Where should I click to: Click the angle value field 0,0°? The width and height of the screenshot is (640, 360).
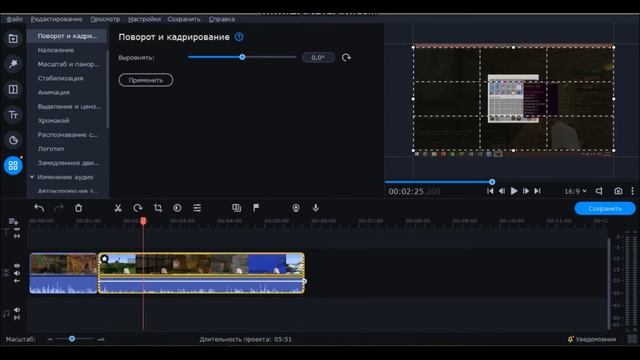318,58
